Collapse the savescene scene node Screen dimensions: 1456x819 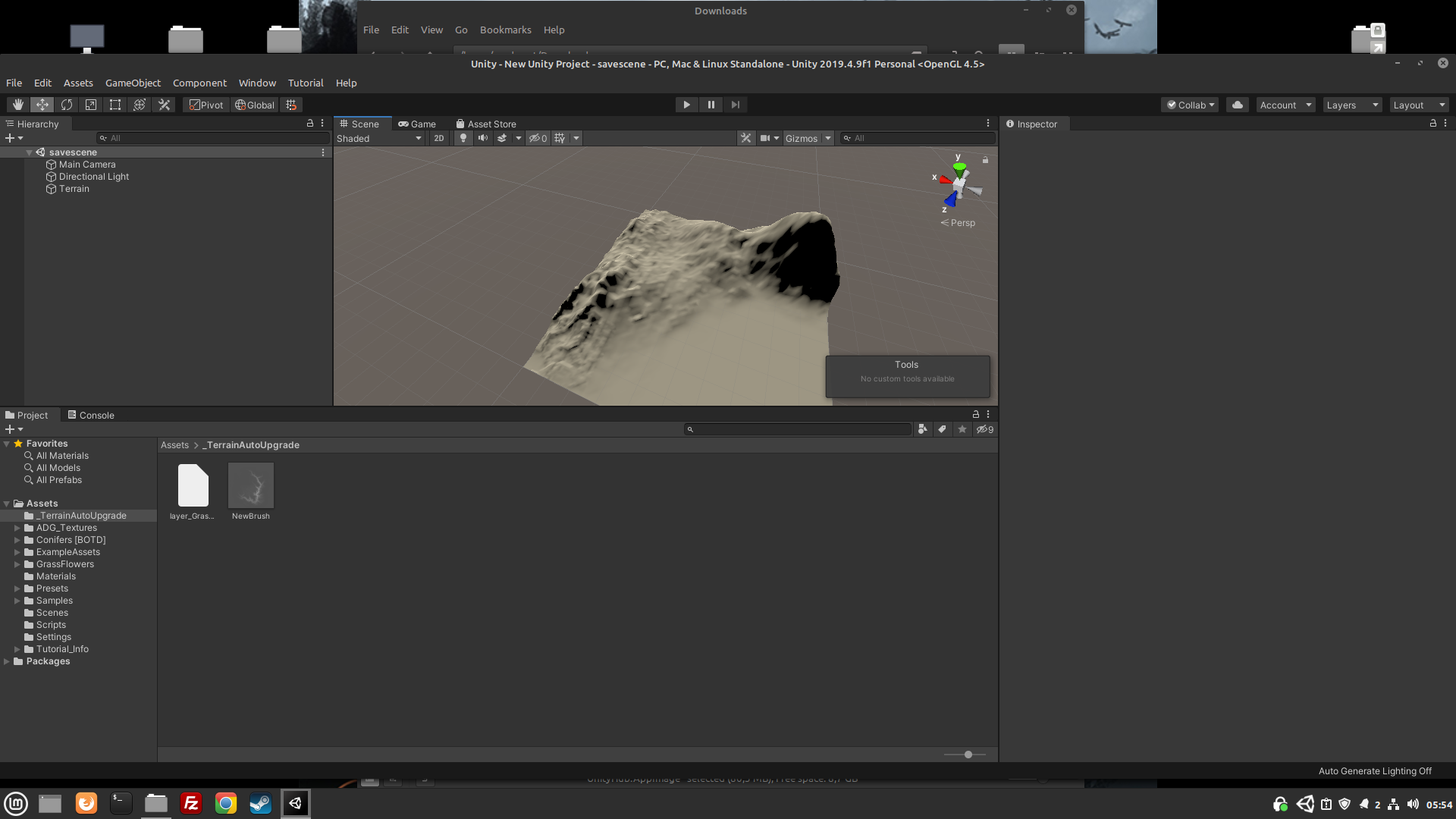(29, 152)
